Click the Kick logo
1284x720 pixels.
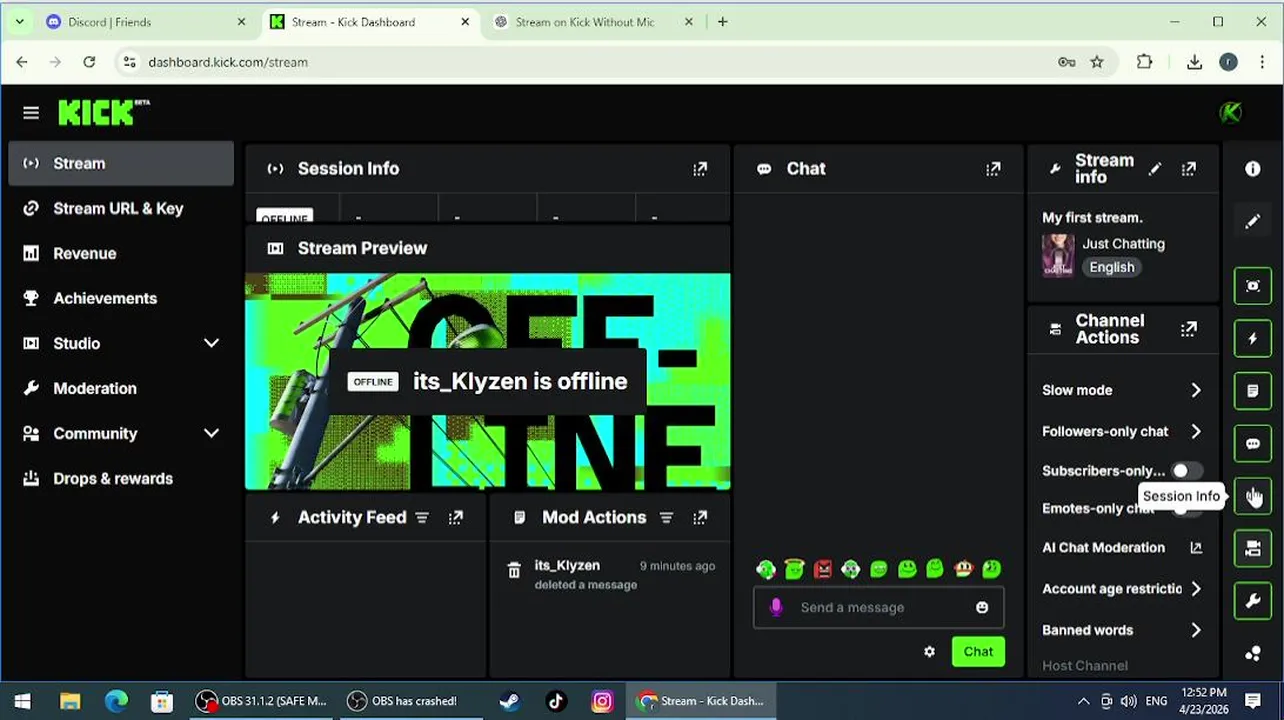(x=103, y=112)
